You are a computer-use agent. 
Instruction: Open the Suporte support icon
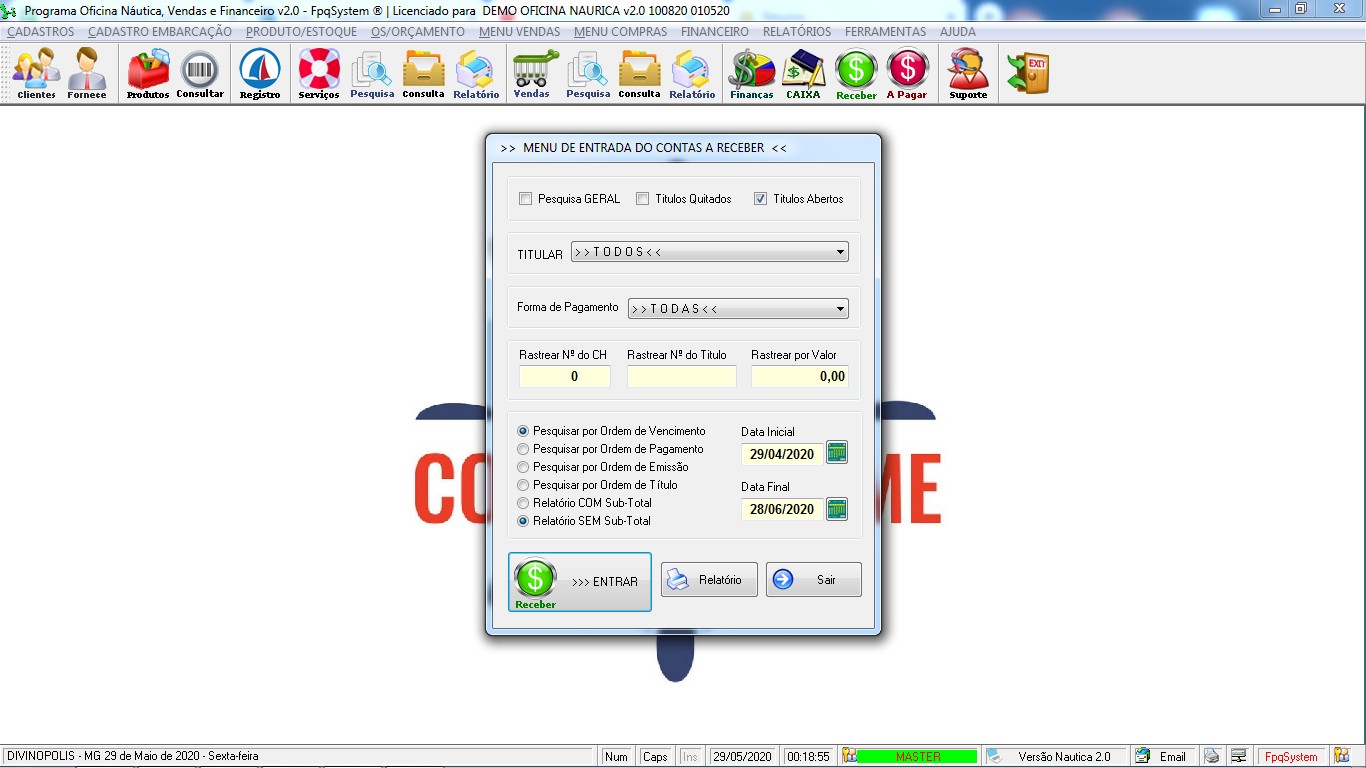pos(968,74)
